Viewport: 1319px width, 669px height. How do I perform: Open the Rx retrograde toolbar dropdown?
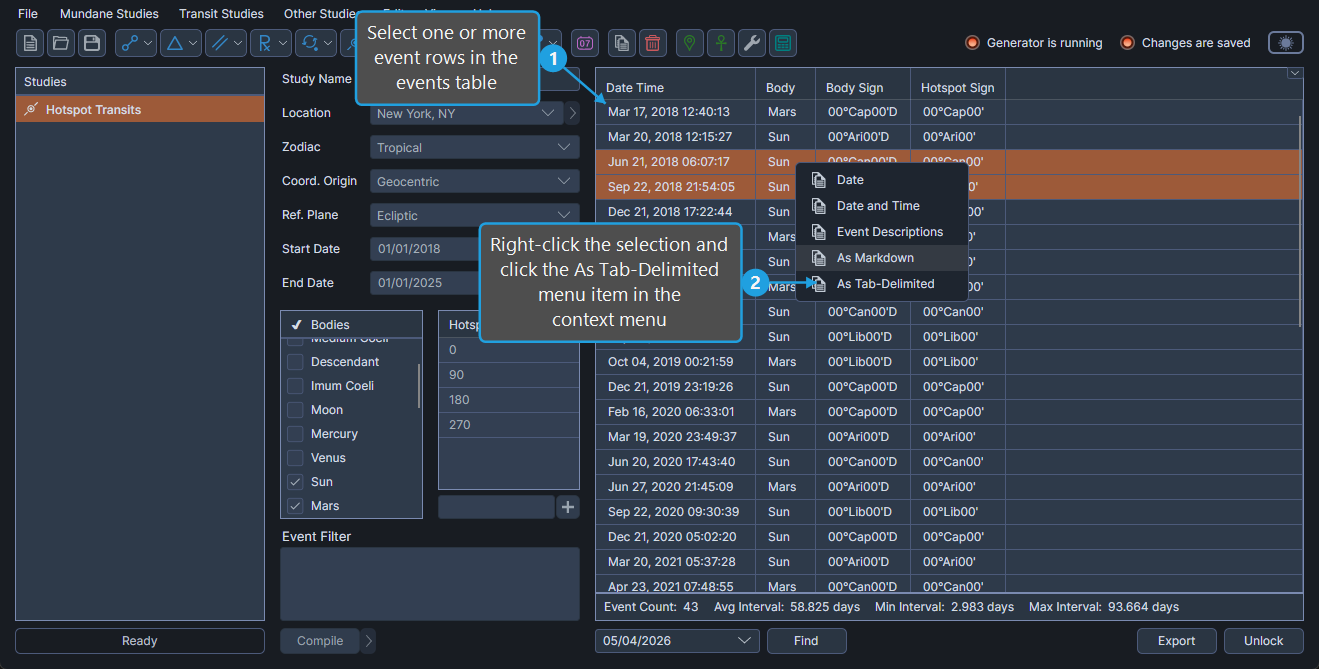pyautogui.click(x=284, y=43)
